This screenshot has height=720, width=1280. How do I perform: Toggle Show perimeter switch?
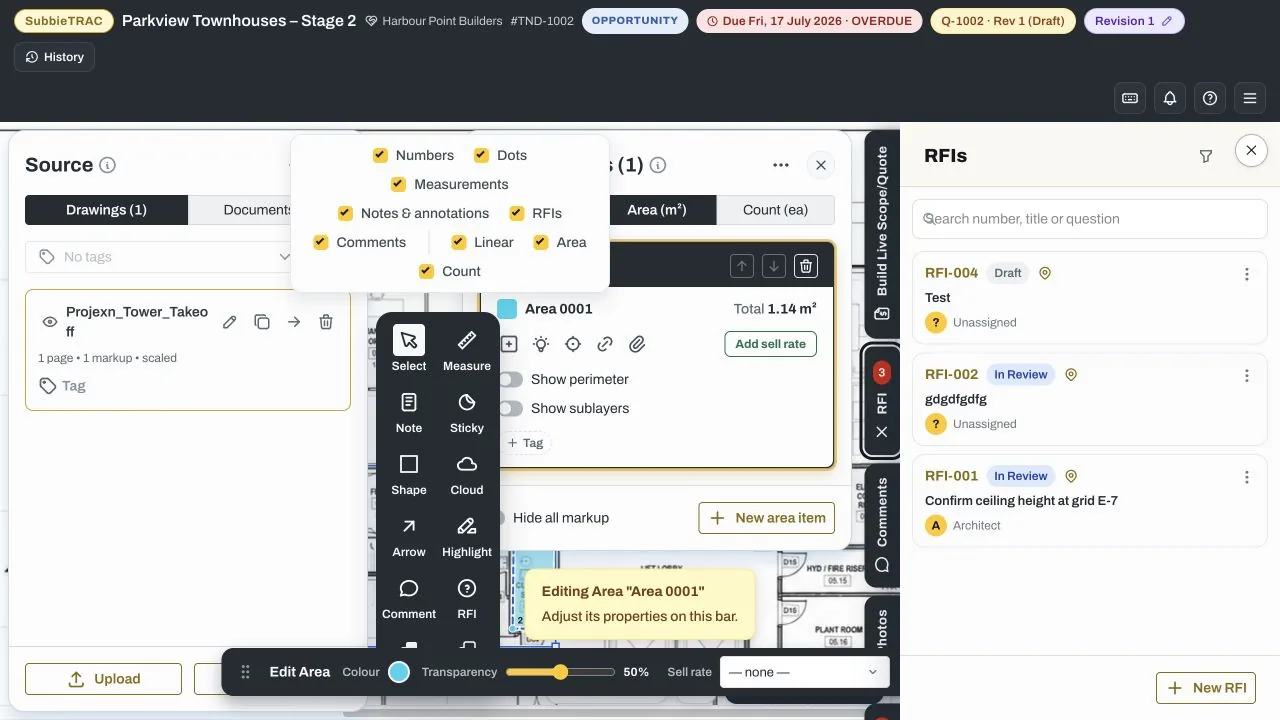(510, 380)
